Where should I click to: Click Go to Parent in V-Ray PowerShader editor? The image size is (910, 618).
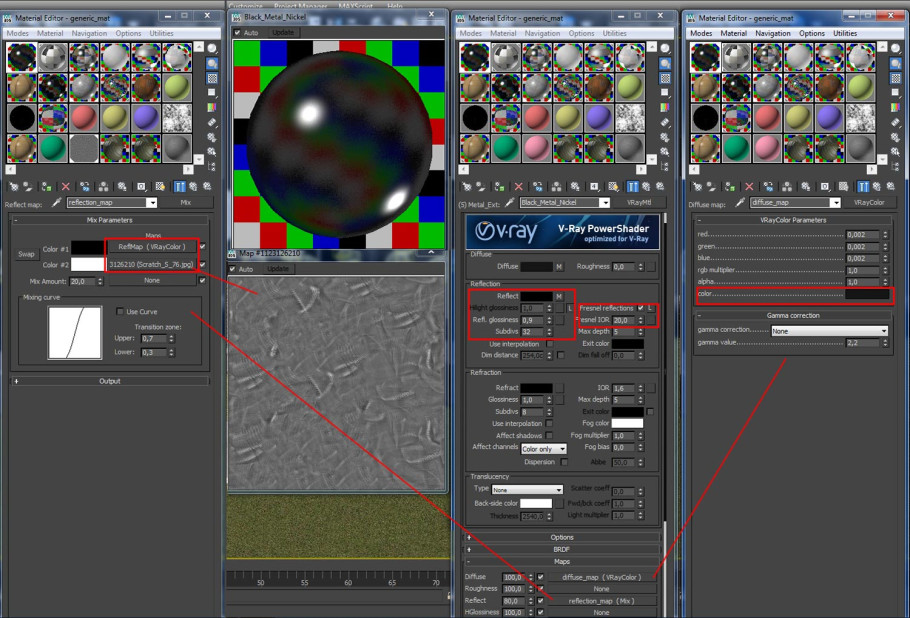(646, 187)
